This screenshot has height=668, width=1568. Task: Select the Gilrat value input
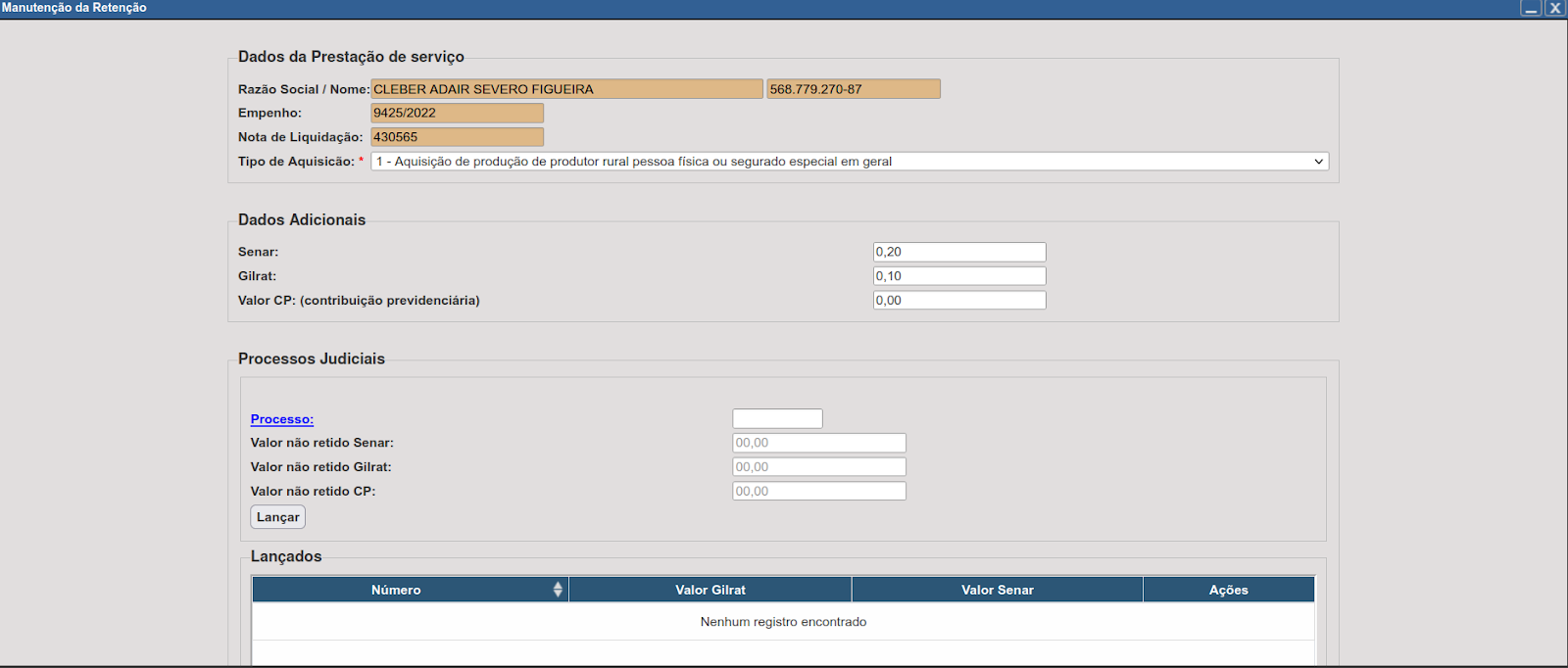click(958, 276)
